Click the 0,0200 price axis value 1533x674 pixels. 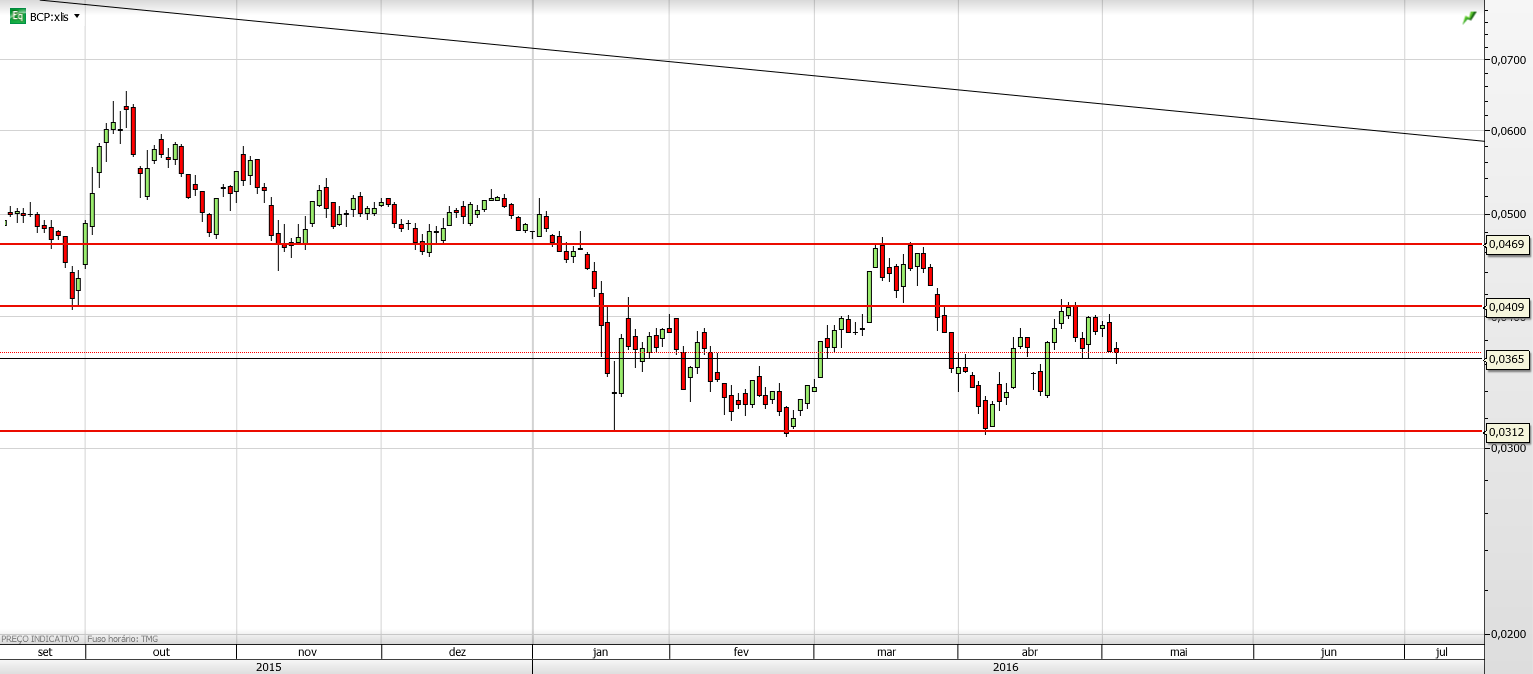pos(1508,634)
